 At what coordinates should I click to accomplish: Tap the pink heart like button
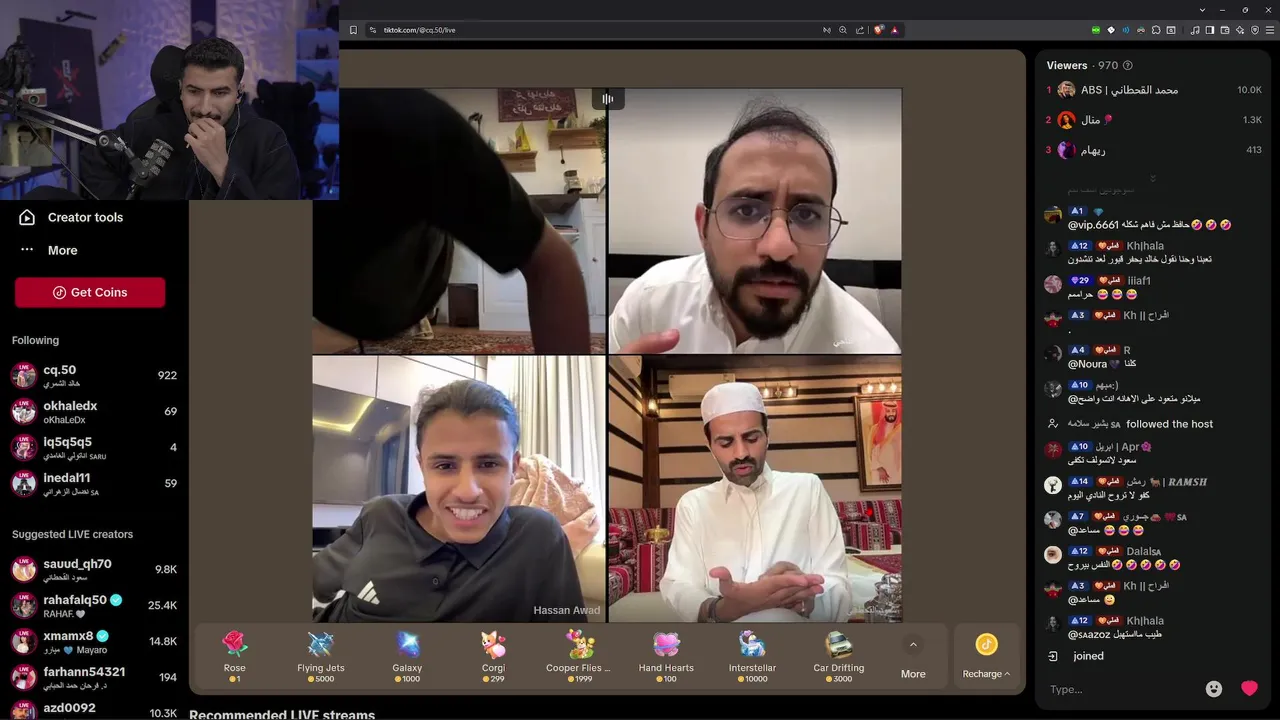(x=1249, y=689)
